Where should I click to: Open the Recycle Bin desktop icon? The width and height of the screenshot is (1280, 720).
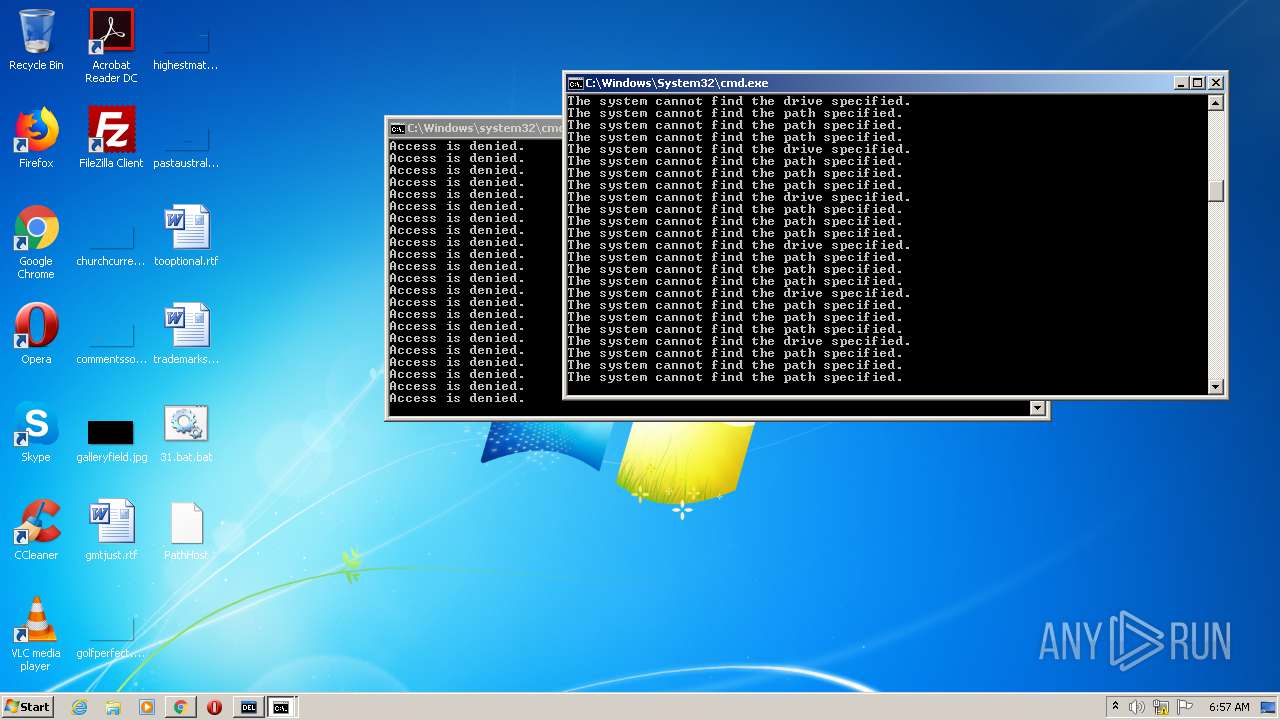(36, 42)
